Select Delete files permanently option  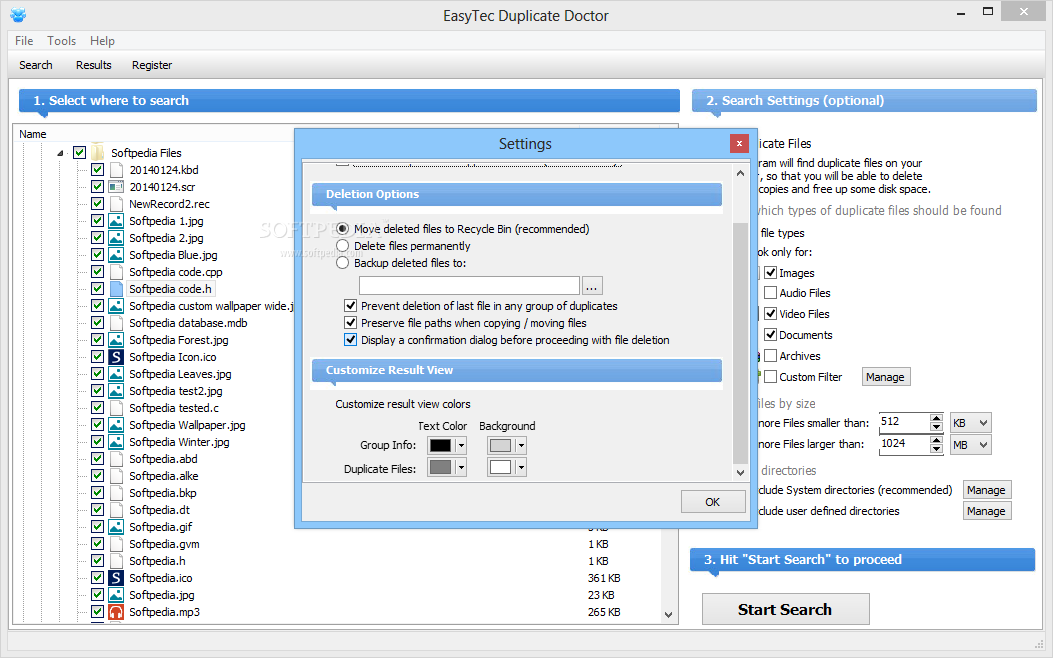pos(342,246)
